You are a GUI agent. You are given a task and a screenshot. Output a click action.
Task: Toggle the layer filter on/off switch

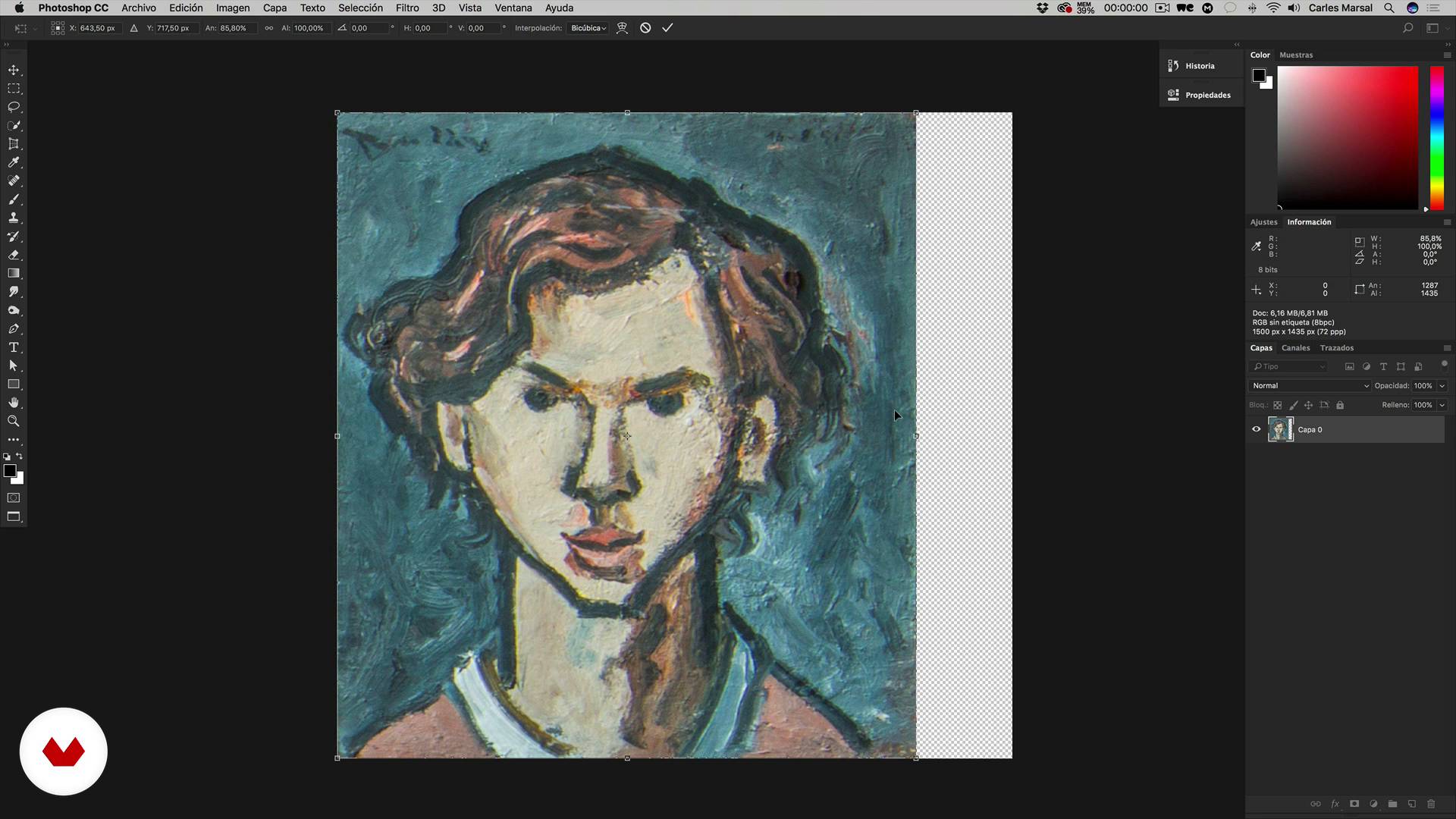coord(1444,365)
